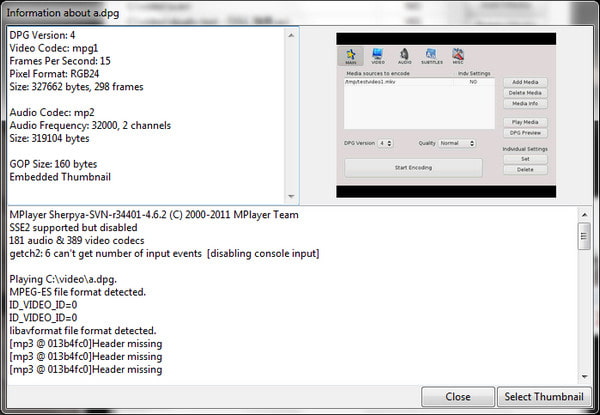
Task: Click the MPlayer Sherpya-SVN version line
Action: (154, 215)
